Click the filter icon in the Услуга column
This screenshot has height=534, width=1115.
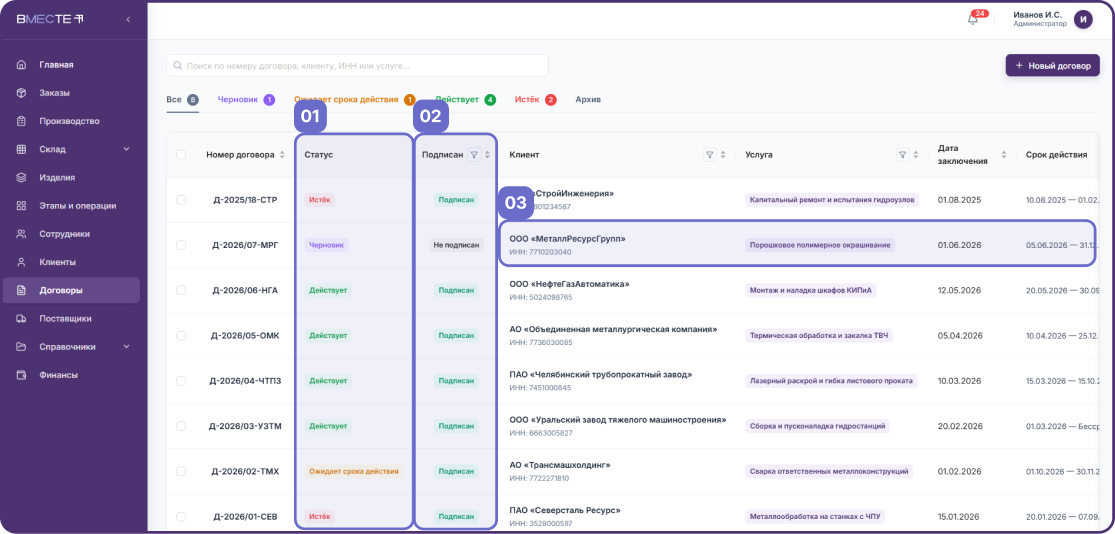point(902,155)
